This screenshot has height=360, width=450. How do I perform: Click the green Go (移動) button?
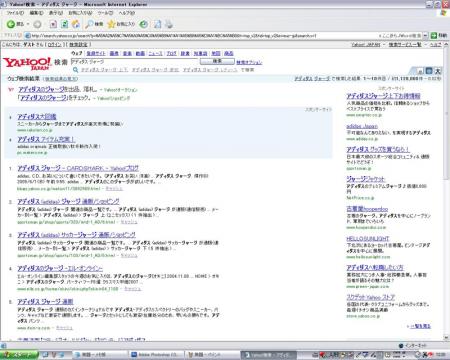click(x=439, y=35)
